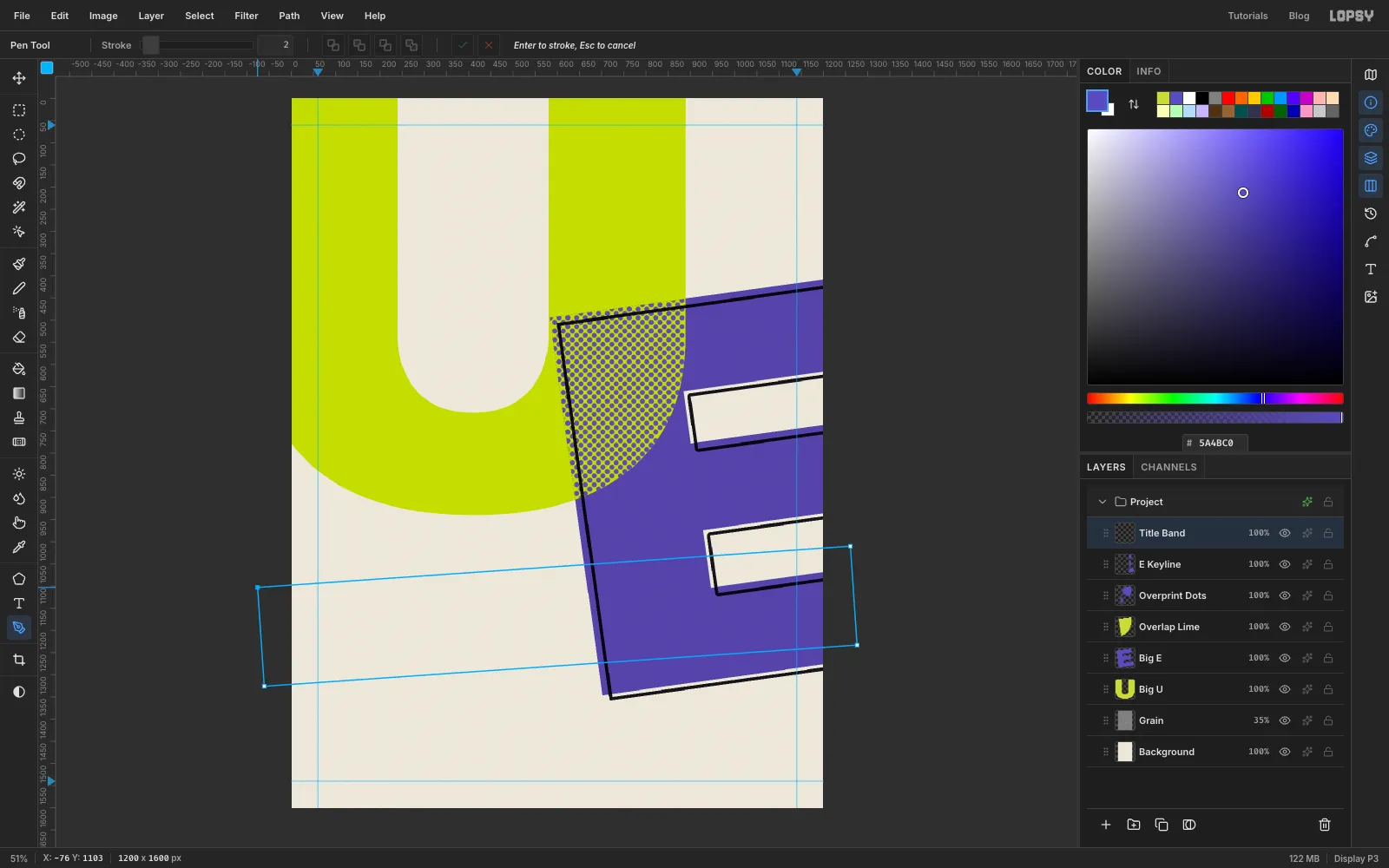1389x868 pixels.
Task: Delete layer with trash icon
Action: pyautogui.click(x=1325, y=825)
